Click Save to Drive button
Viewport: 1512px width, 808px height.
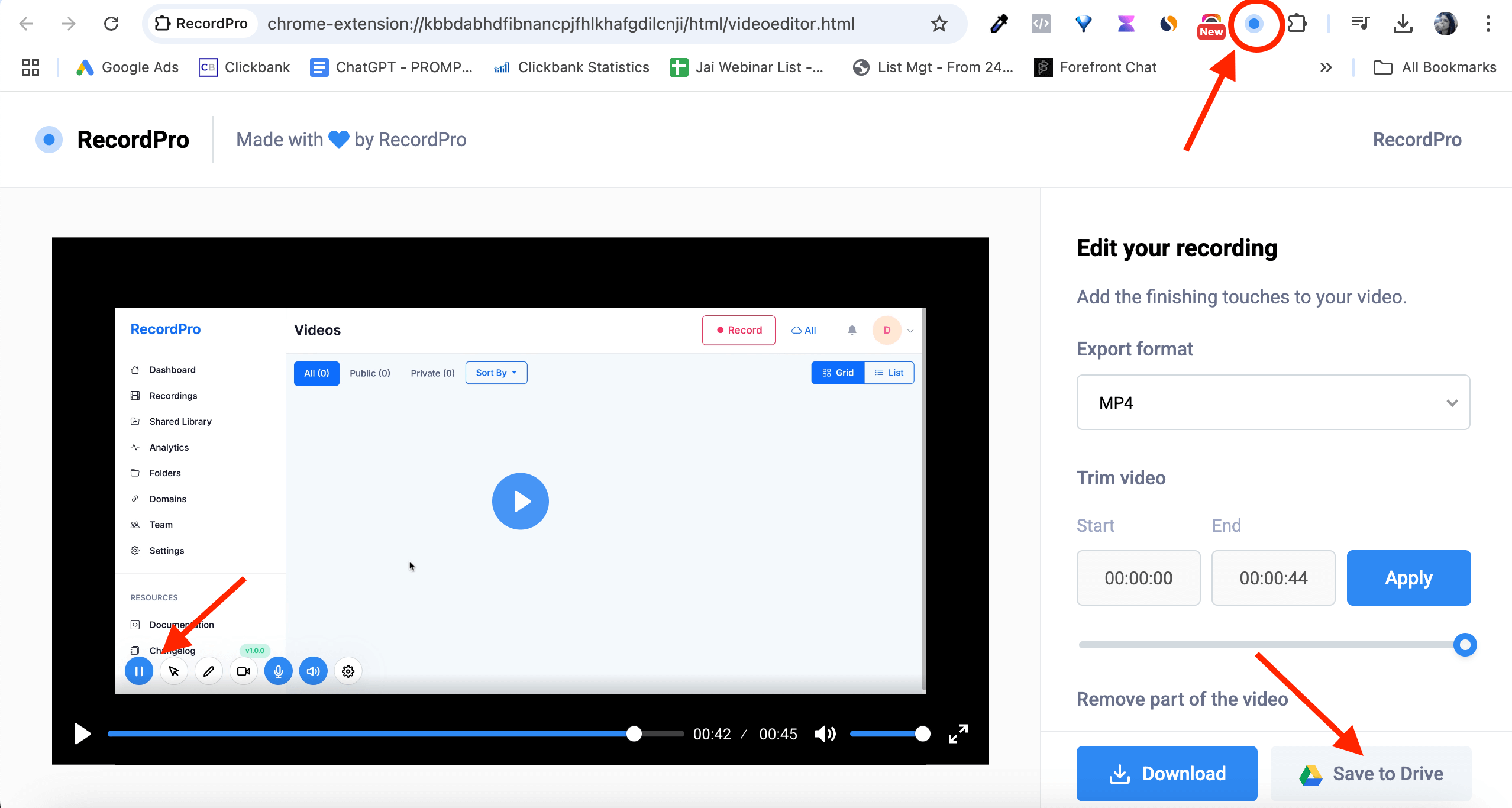[1371, 773]
